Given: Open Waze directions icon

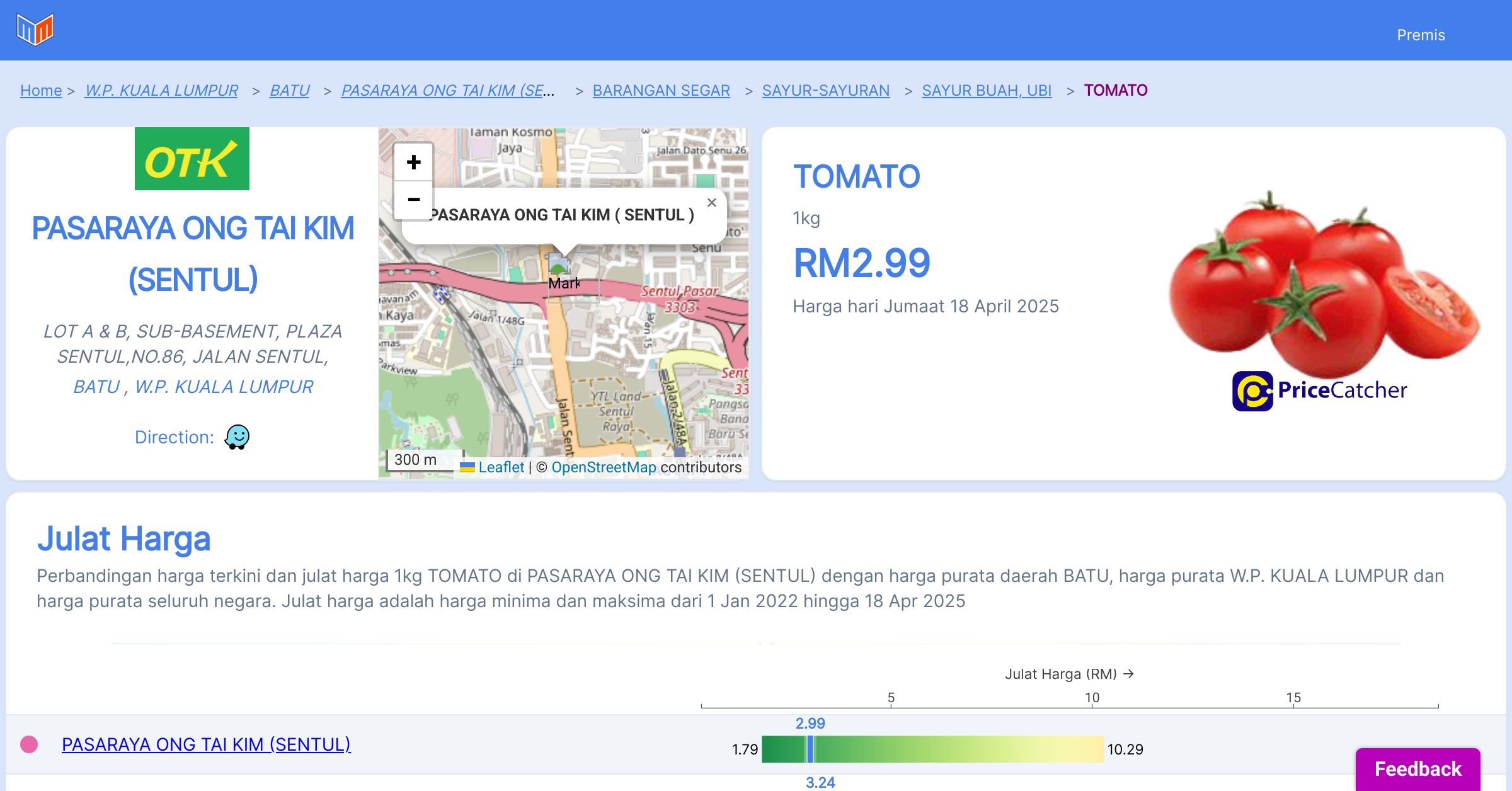Looking at the screenshot, I should pyautogui.click(x=237, y=437).
